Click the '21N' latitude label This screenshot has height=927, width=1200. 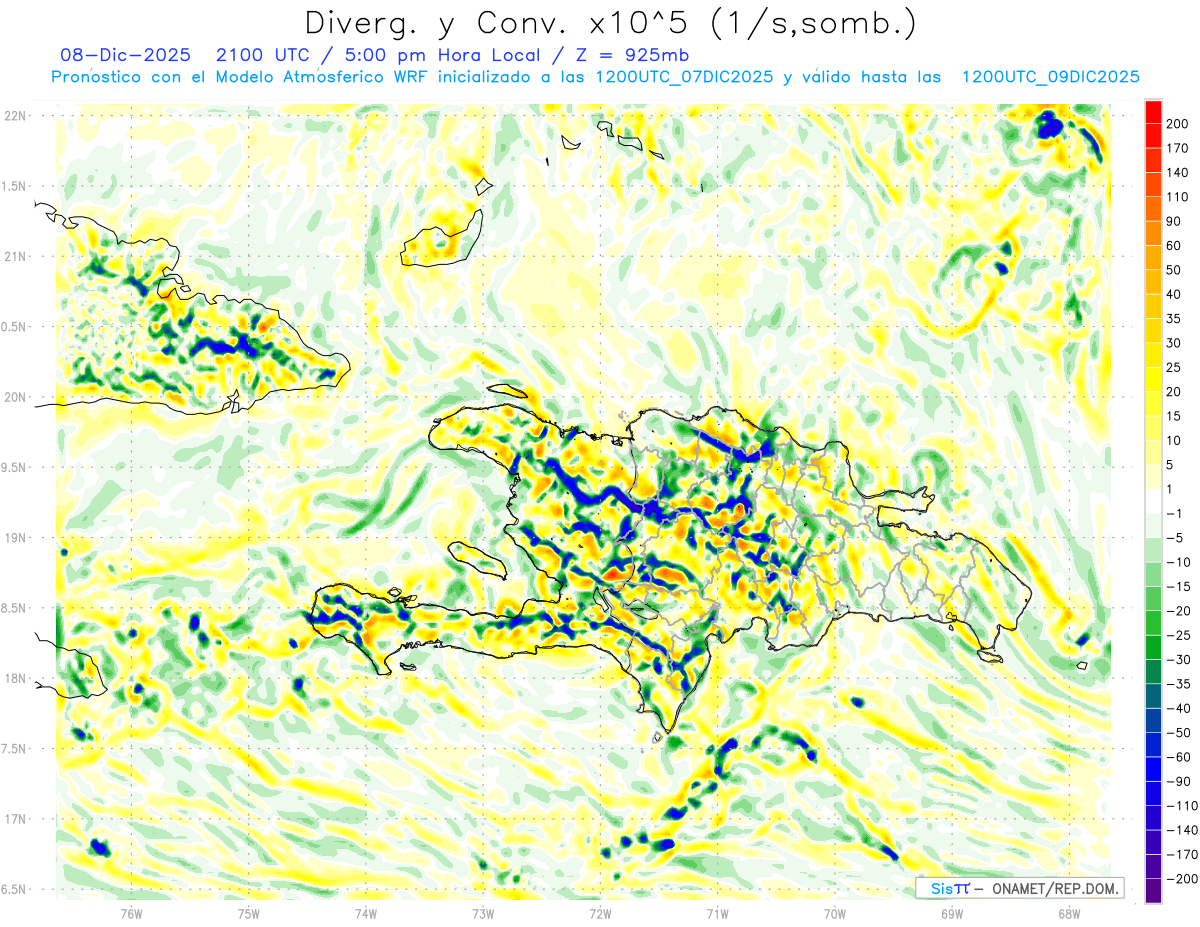pos(16,256)
